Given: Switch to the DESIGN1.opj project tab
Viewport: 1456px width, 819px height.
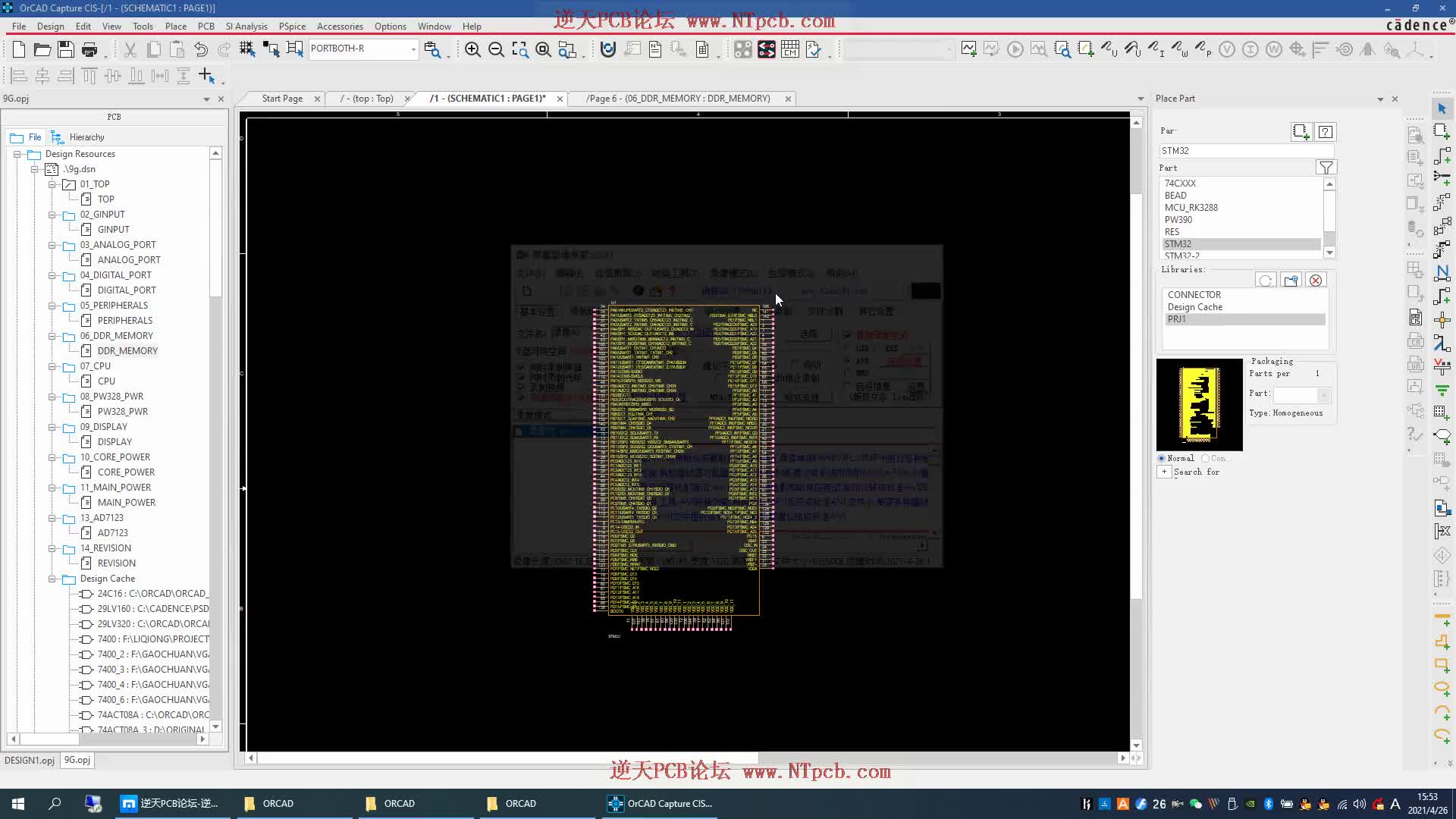Looking at the screenshot, I should [x=30, y=760].
